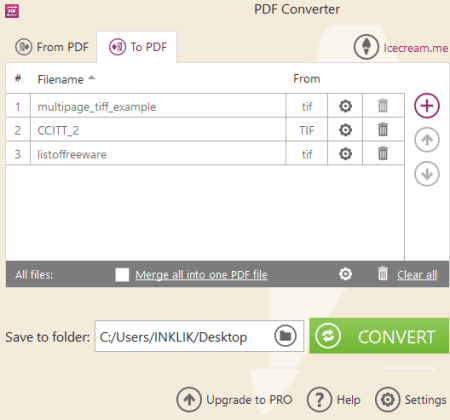Browse for output folder using folder icon
Viewport: 450px width, 420px height.
tap(285, 336)
